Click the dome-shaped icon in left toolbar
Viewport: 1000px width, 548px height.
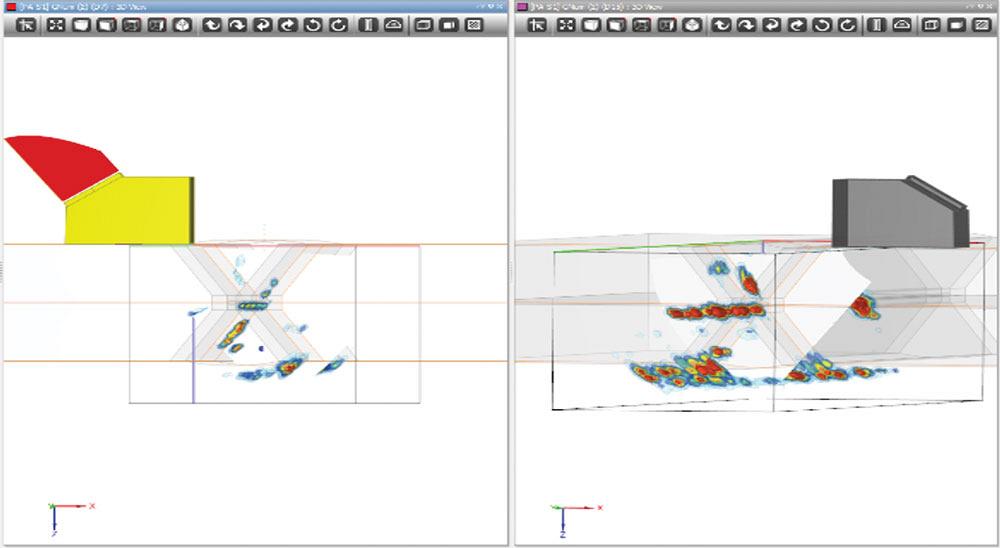click(x=393, y=25)
